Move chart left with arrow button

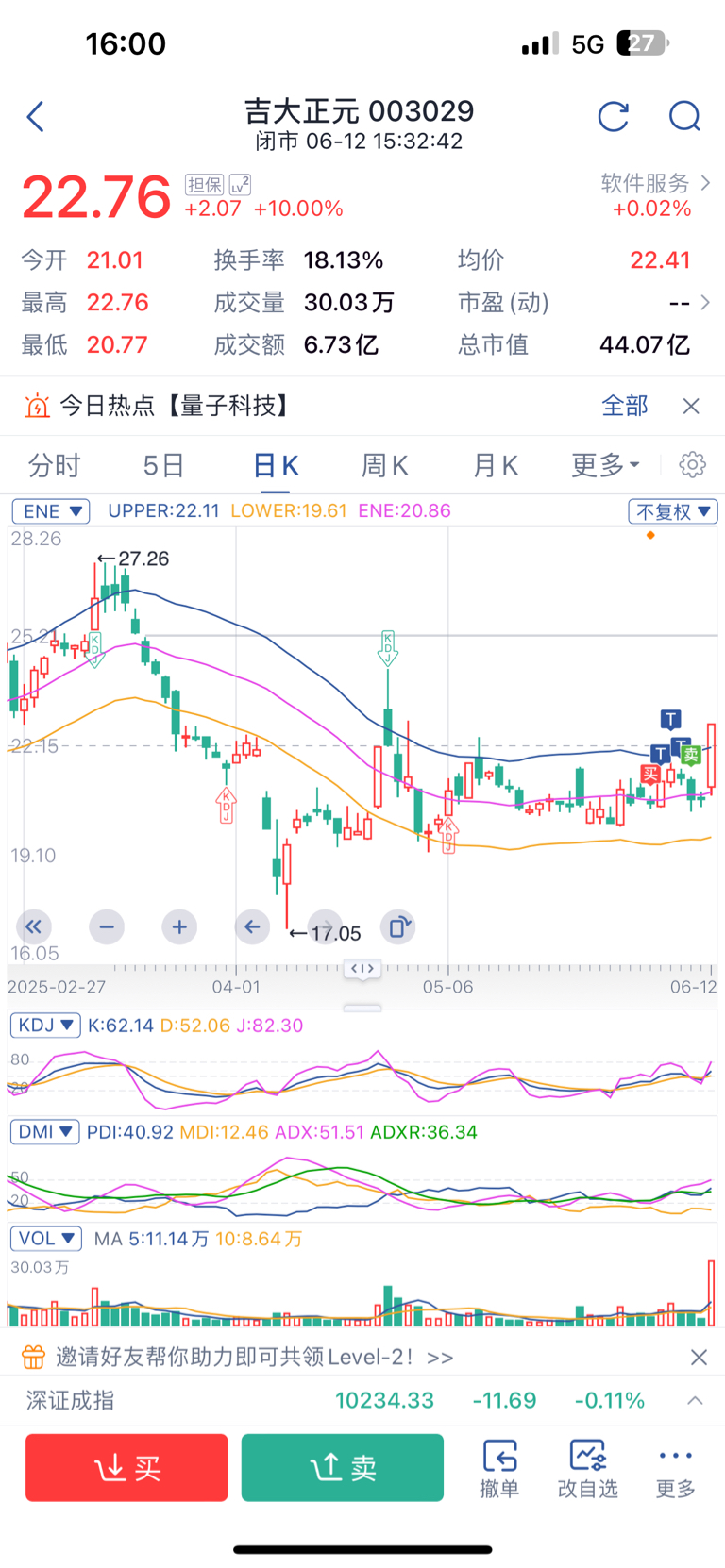click(252, 926)
